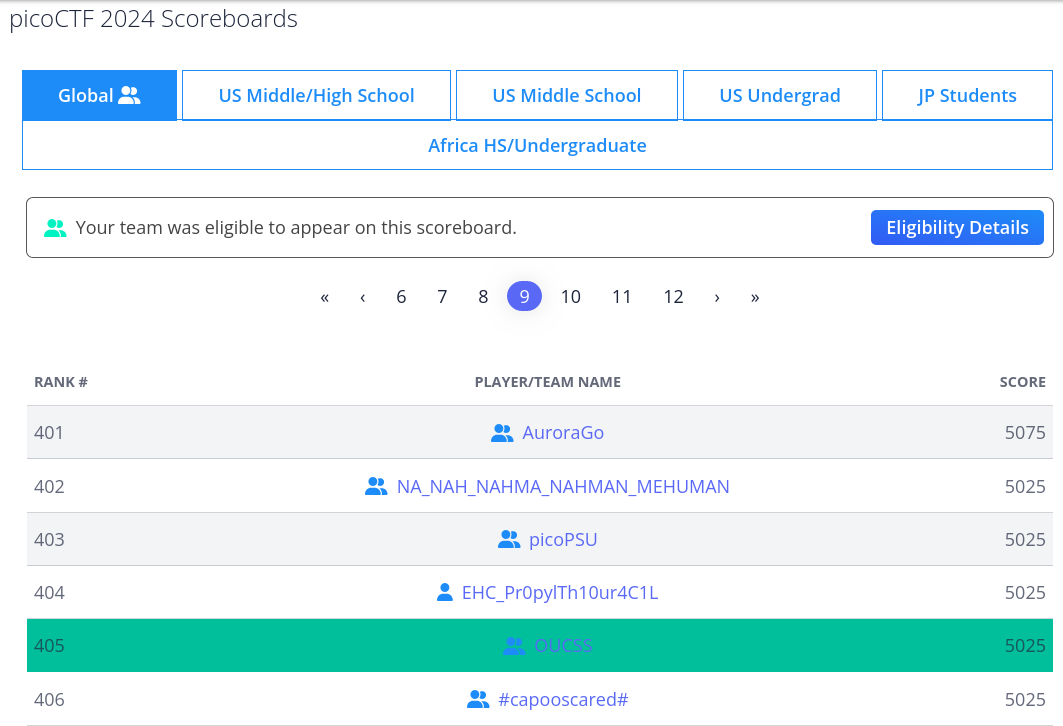Click the group icon on Global tab

pyautogui.click(x=129, y=96)
